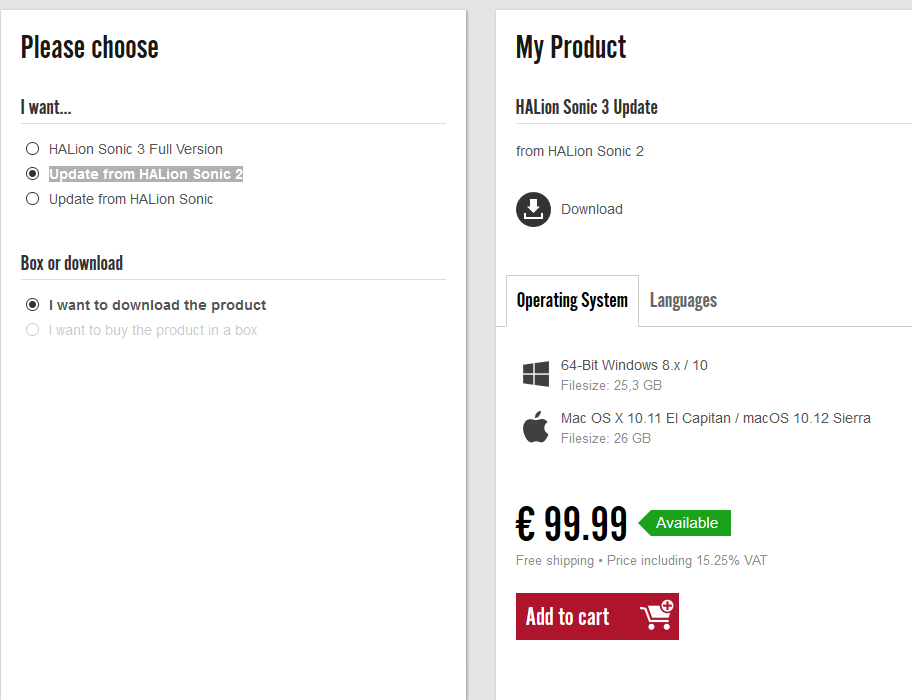Click the shopping cart icon
Screen dimensions: 912x700
(x=656, y=616)
